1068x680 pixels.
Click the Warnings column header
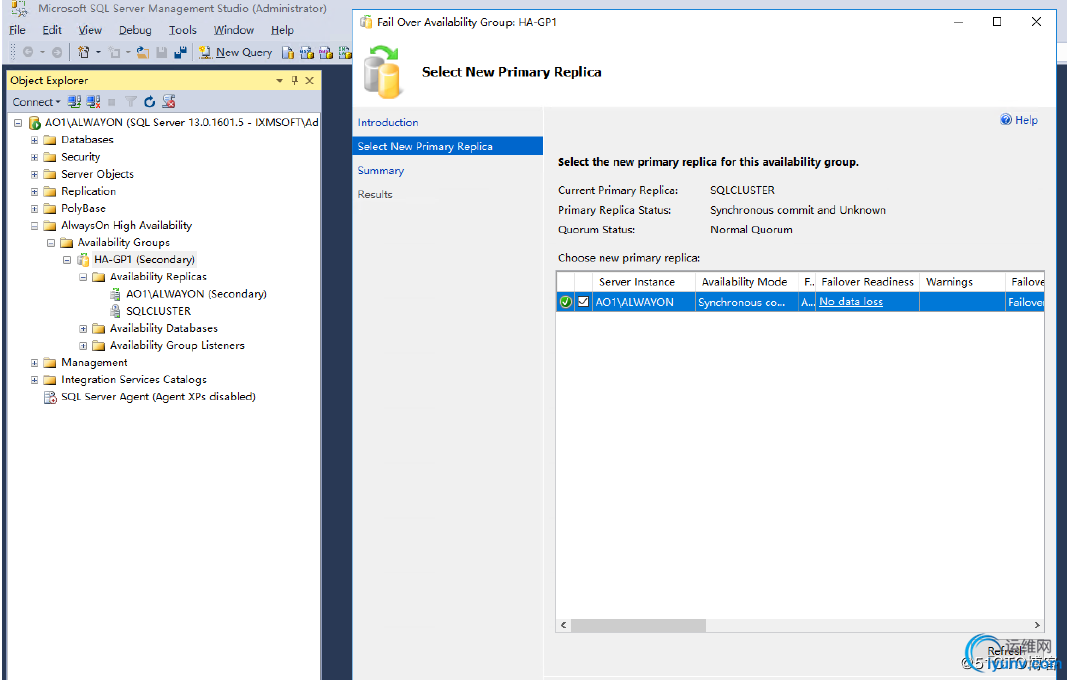(962, 281)
